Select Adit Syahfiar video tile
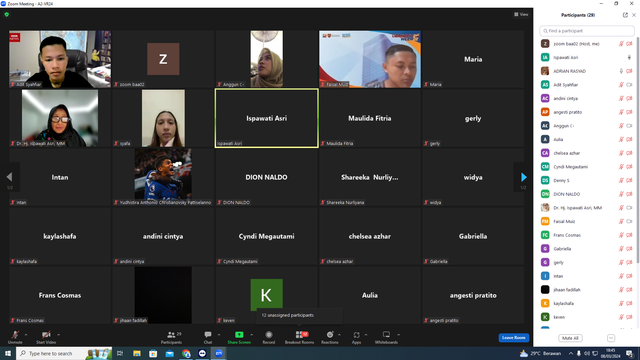This screenshot has height=360, width=640. [x=60, y=59]
